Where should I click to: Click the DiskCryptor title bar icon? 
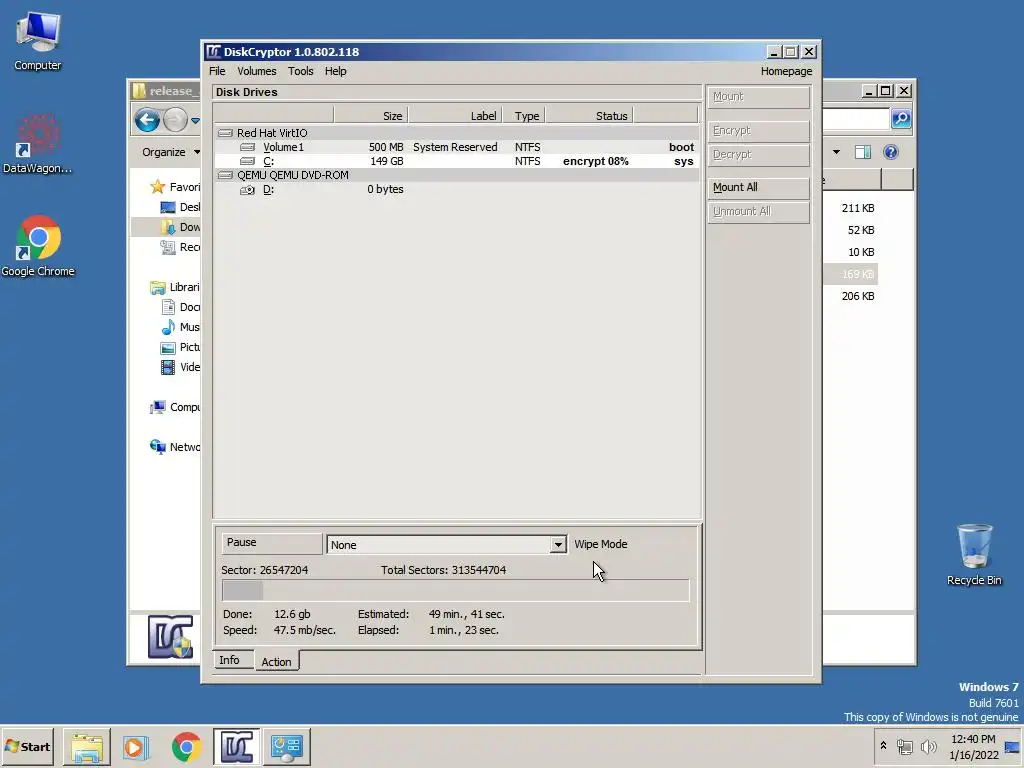pyautogui.click(x=214, y=52)
